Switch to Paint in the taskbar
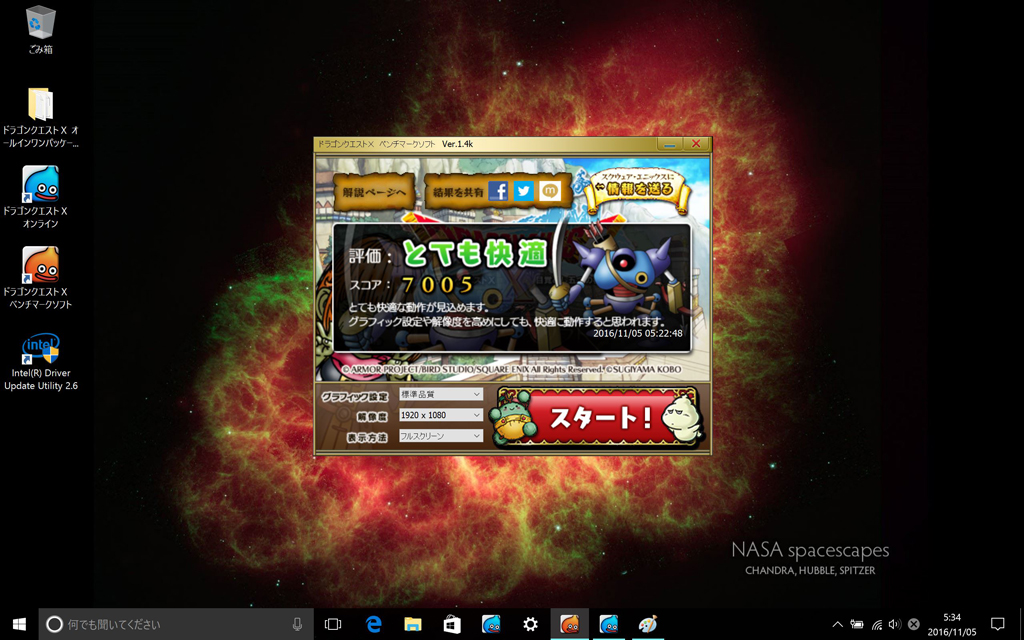1024x640 pixels. pos(647,624)
